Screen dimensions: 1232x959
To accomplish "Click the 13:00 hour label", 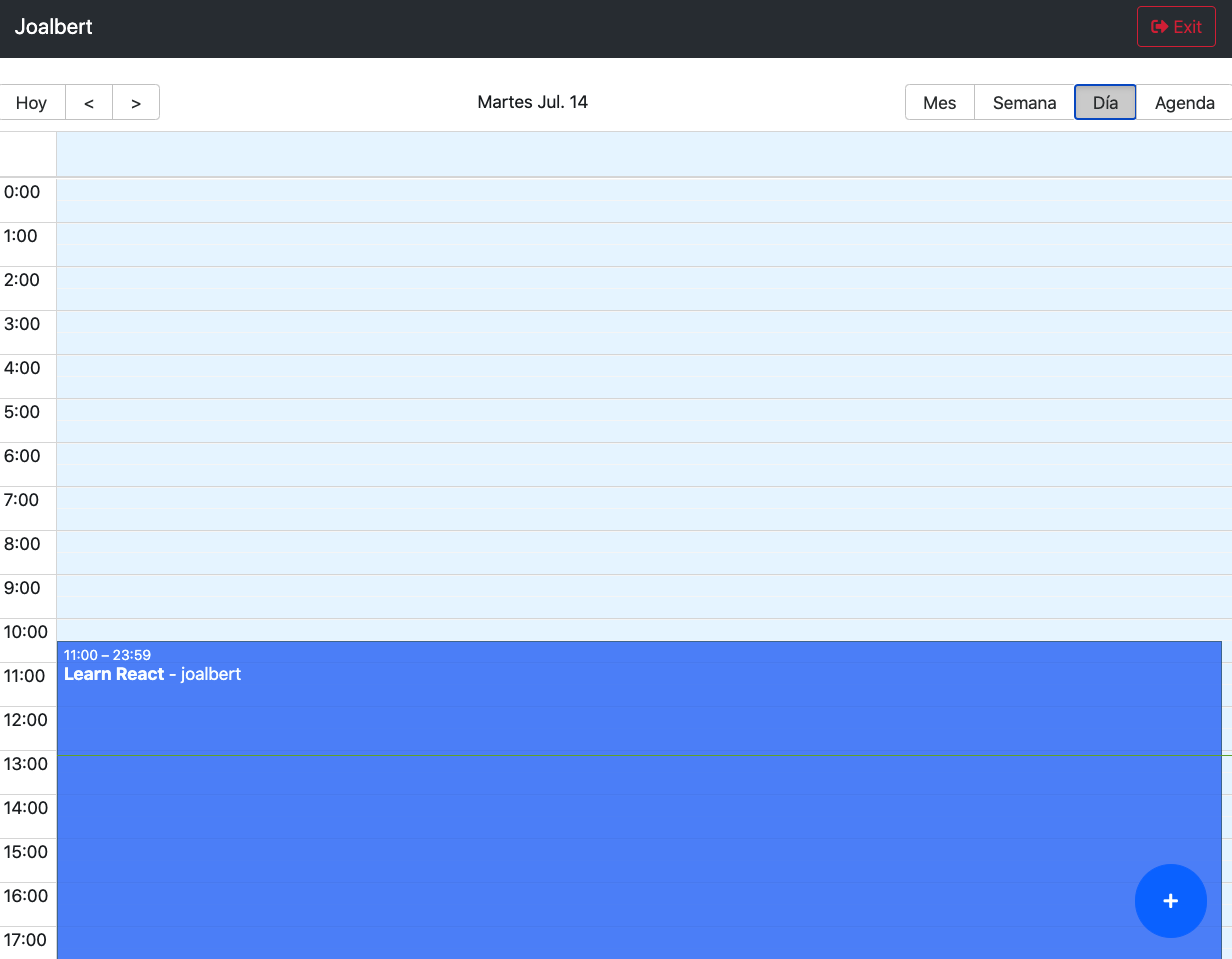I will click(x=25, y=764).
